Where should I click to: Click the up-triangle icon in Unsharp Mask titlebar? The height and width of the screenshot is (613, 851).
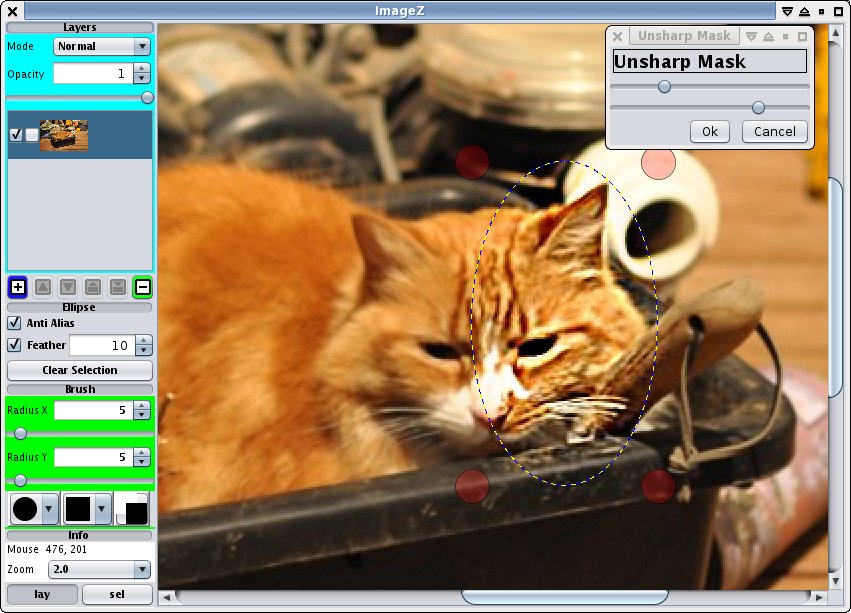[x=769, y=36]
